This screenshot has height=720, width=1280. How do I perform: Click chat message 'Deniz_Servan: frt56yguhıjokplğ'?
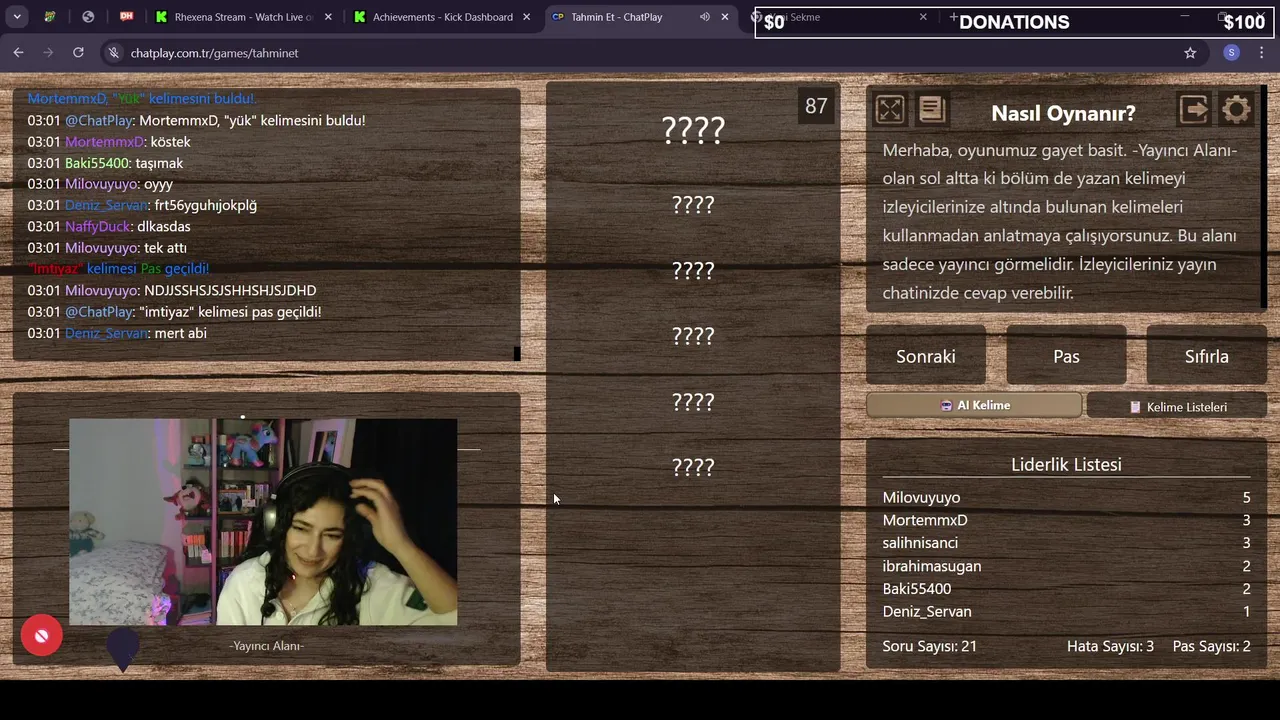point(142,205)
